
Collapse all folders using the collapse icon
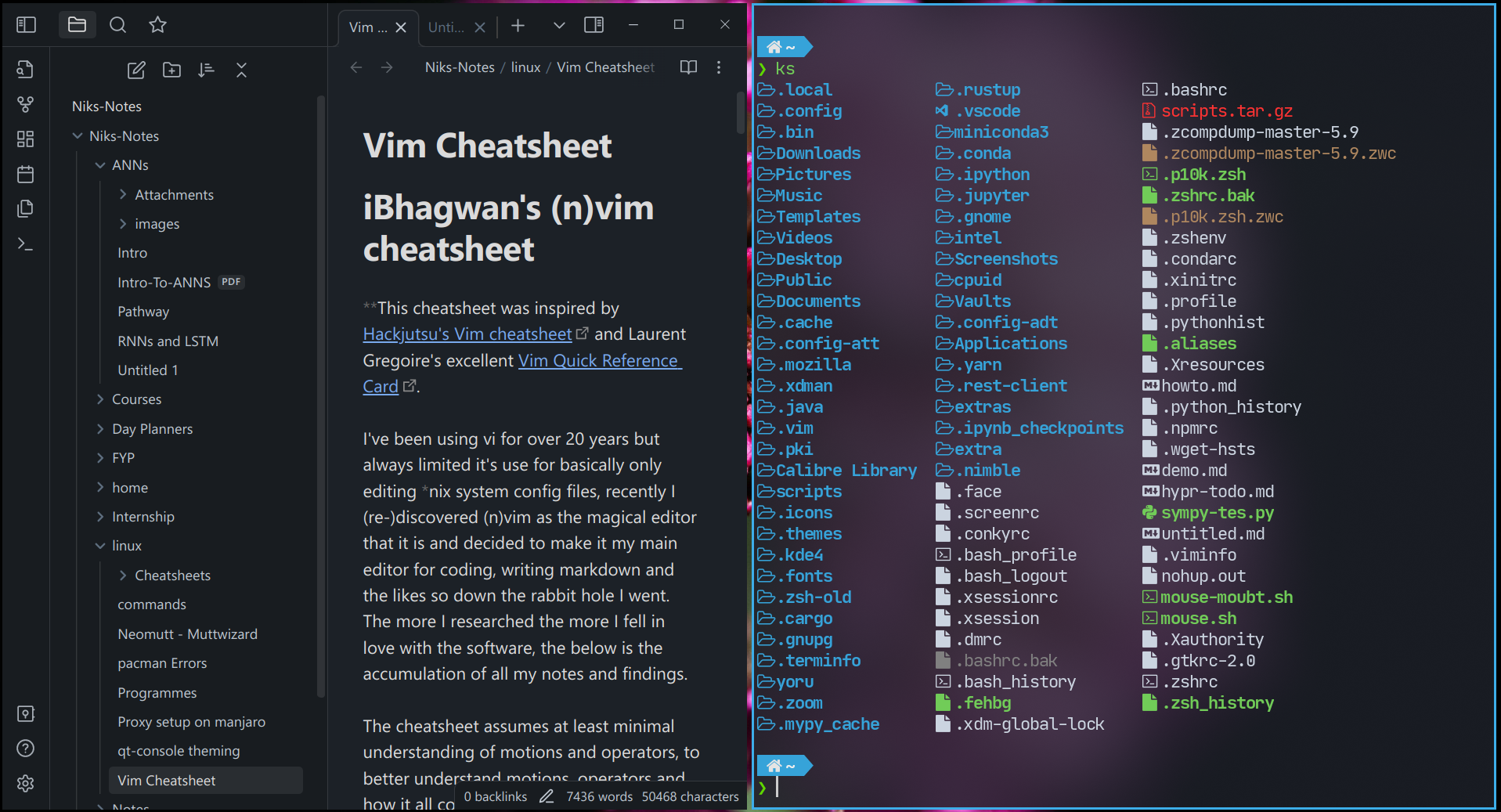coord(241,70)
